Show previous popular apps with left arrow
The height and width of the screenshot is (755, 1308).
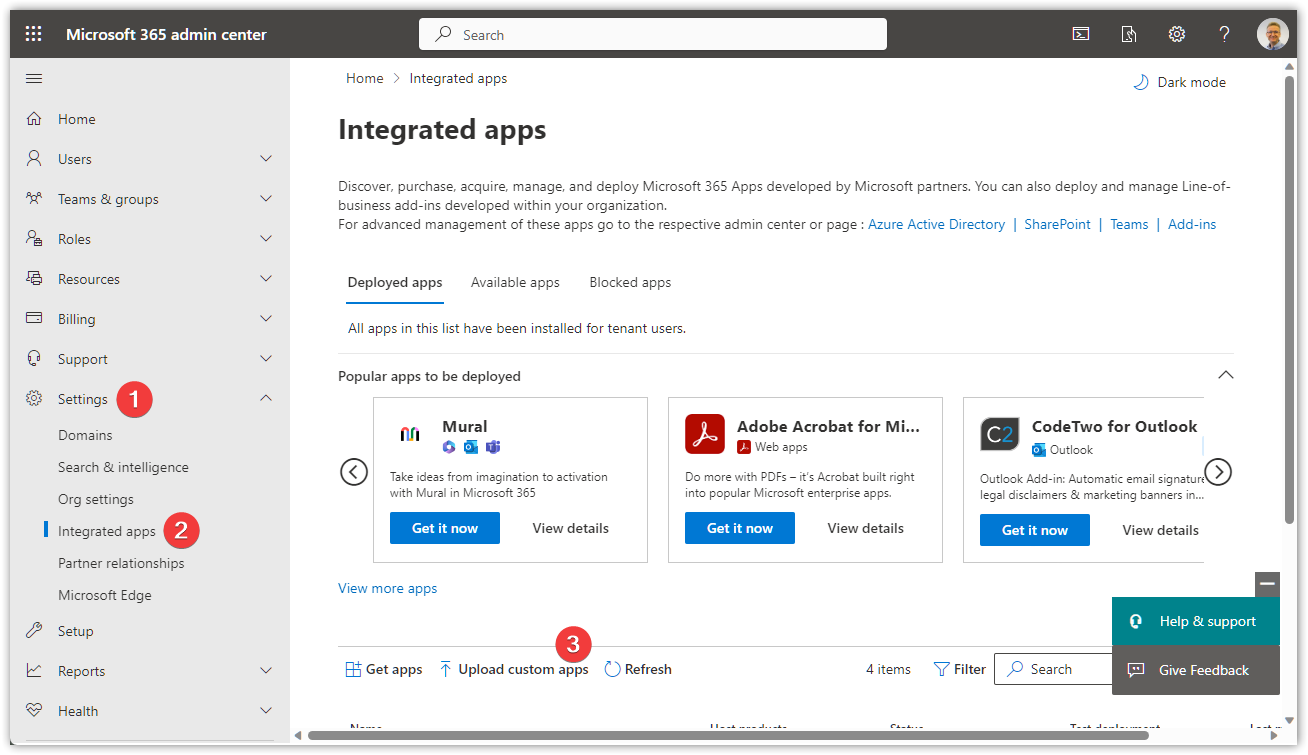pos(354,472)
